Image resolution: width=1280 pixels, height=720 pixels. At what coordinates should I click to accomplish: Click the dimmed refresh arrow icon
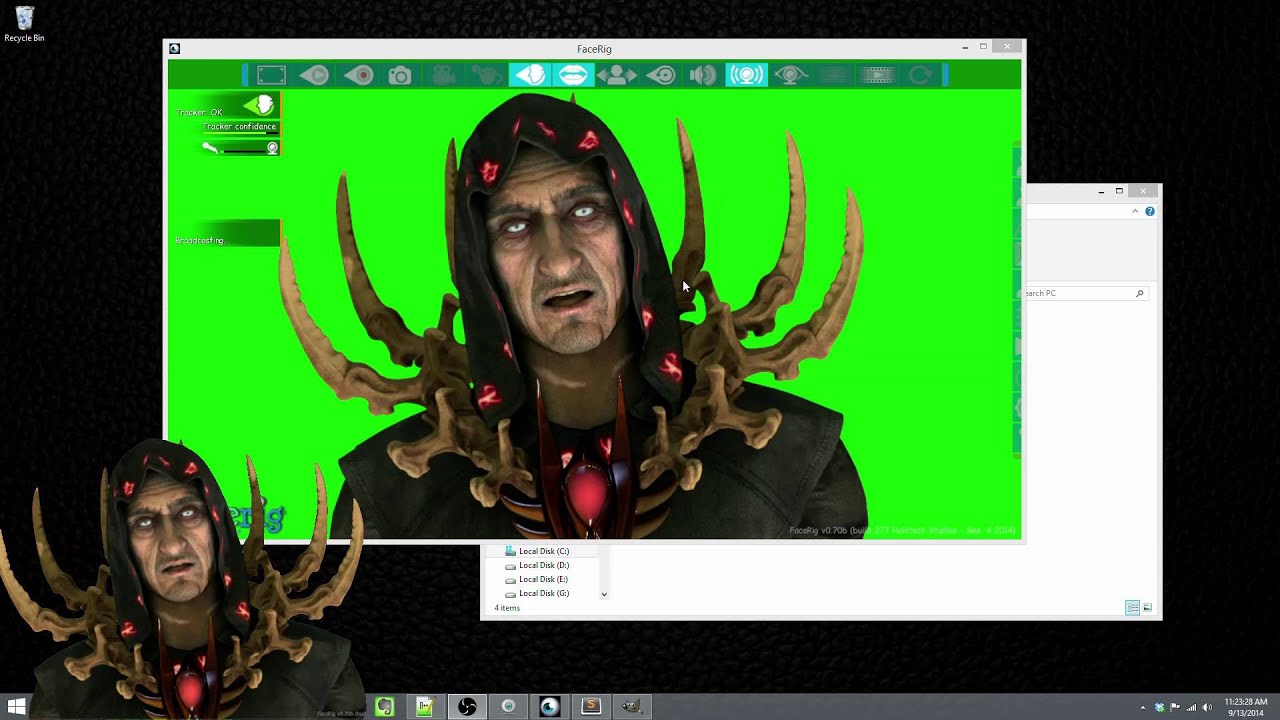920,75
